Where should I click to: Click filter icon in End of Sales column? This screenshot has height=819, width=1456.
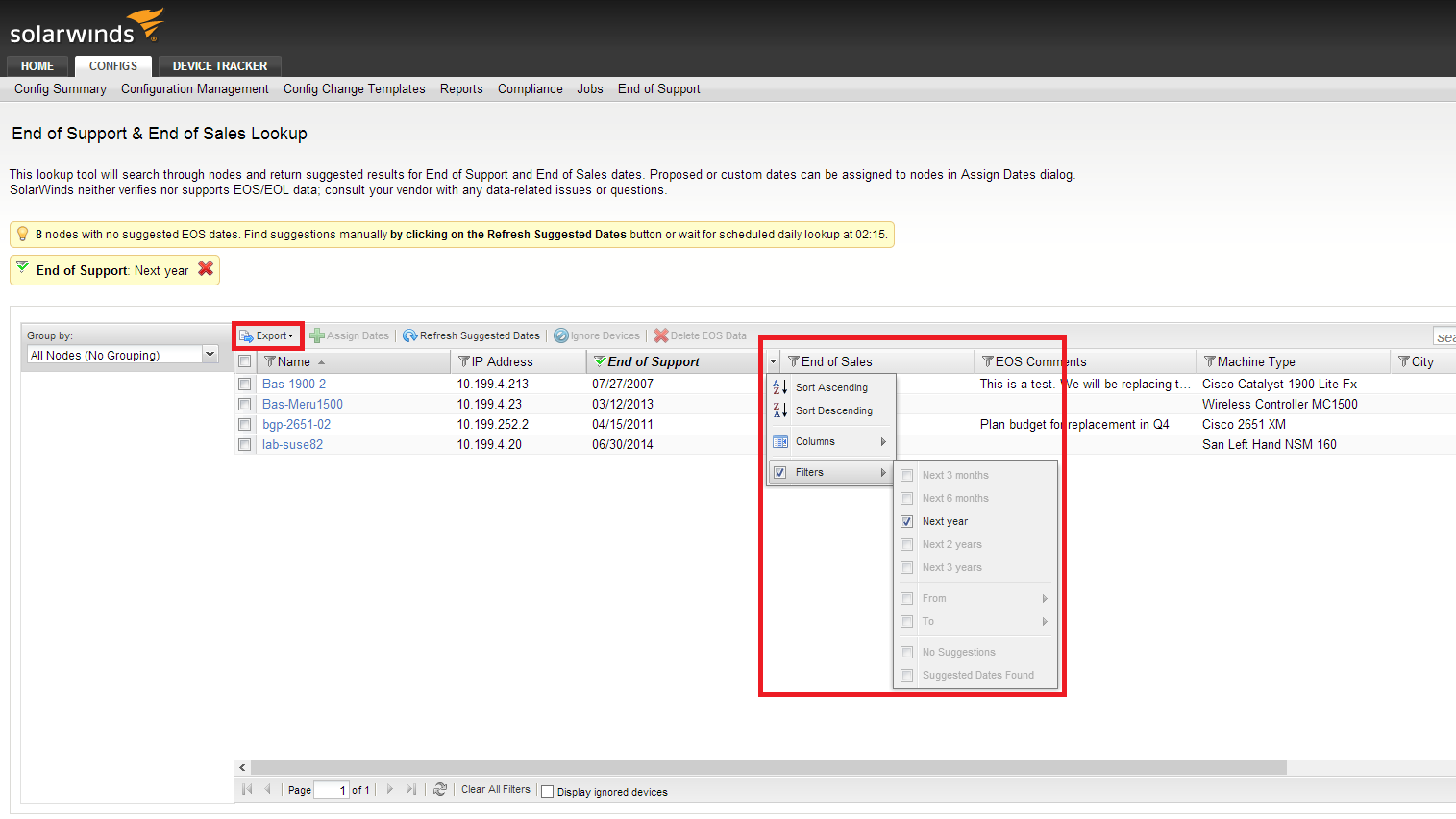pyautogui.click(x=794, y=361)
